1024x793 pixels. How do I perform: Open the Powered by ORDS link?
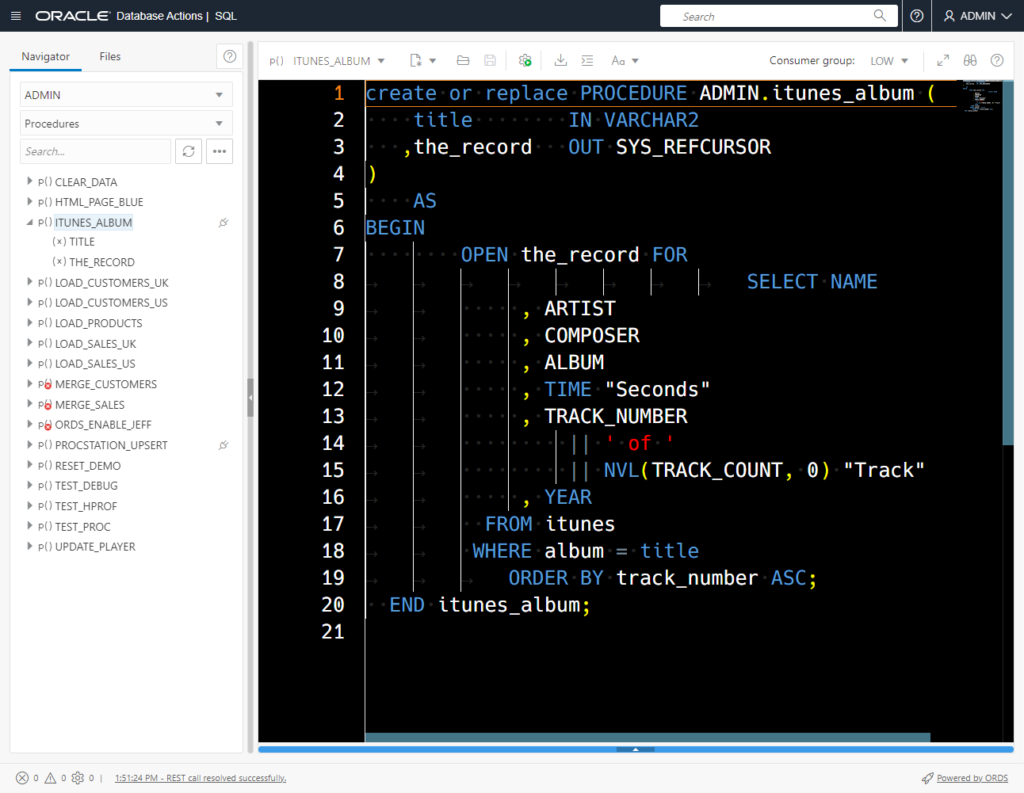pyautogui.click(x=972, y=778)
